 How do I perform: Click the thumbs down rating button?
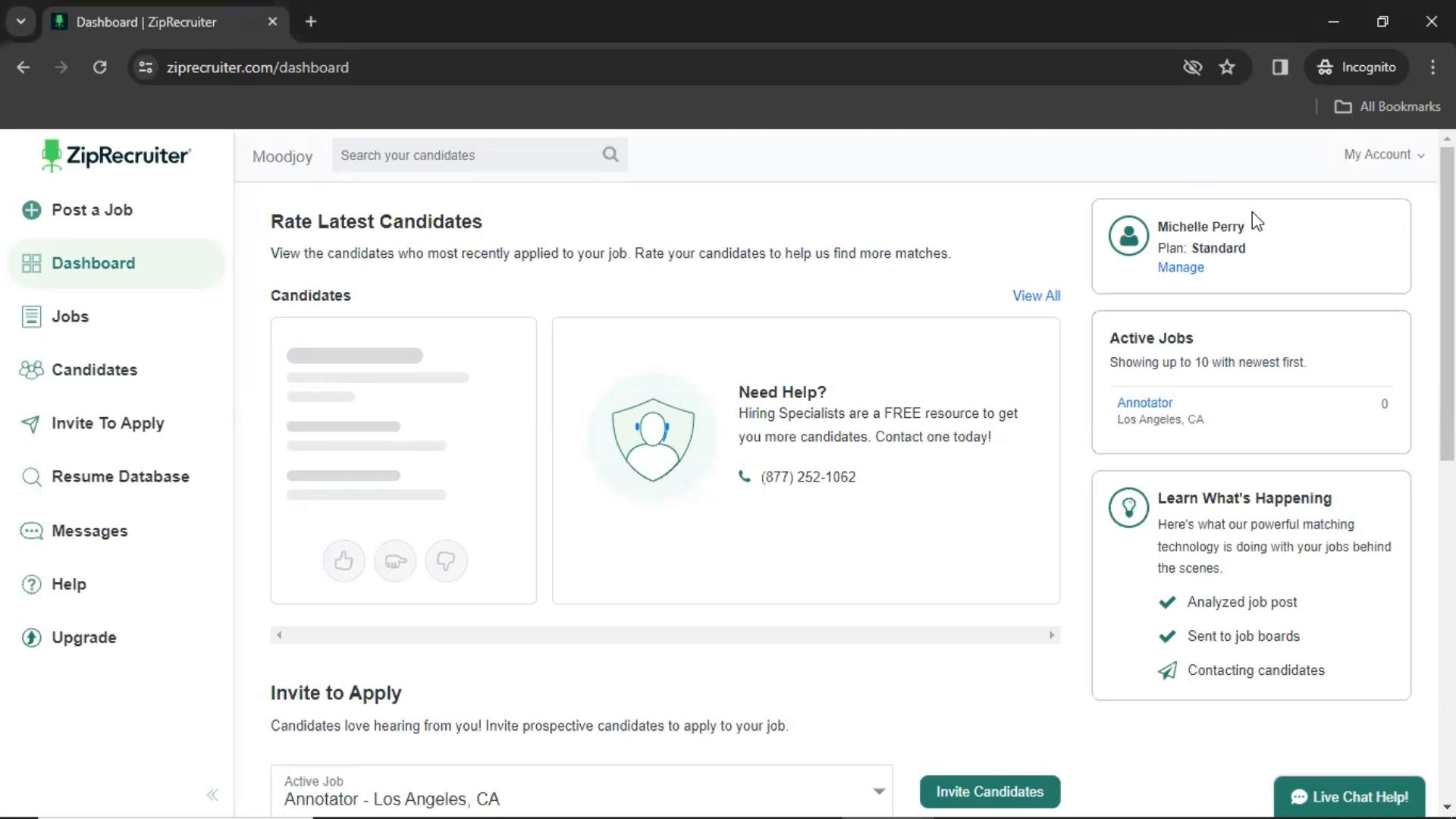(x=446, y=560)
